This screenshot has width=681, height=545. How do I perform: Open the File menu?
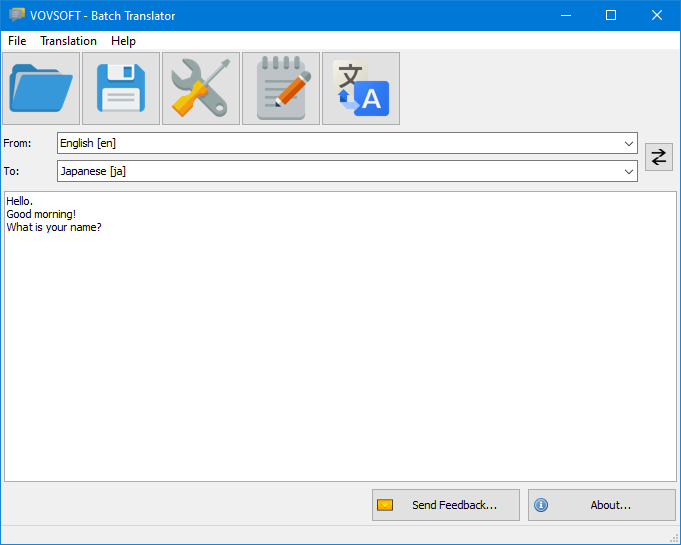point(17,41)
